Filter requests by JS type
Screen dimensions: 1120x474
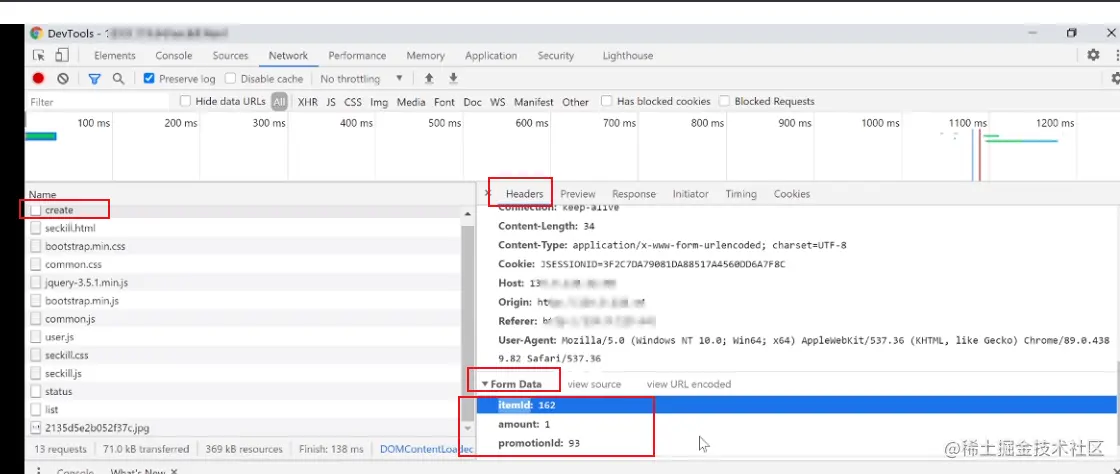click(x=331, y=102)
